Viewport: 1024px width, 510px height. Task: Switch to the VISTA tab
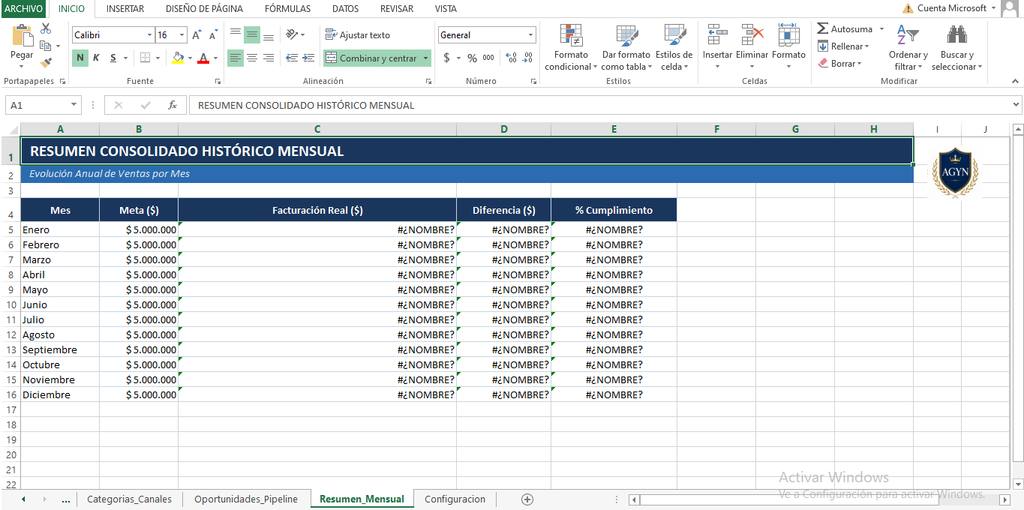[x=445, y=8]
